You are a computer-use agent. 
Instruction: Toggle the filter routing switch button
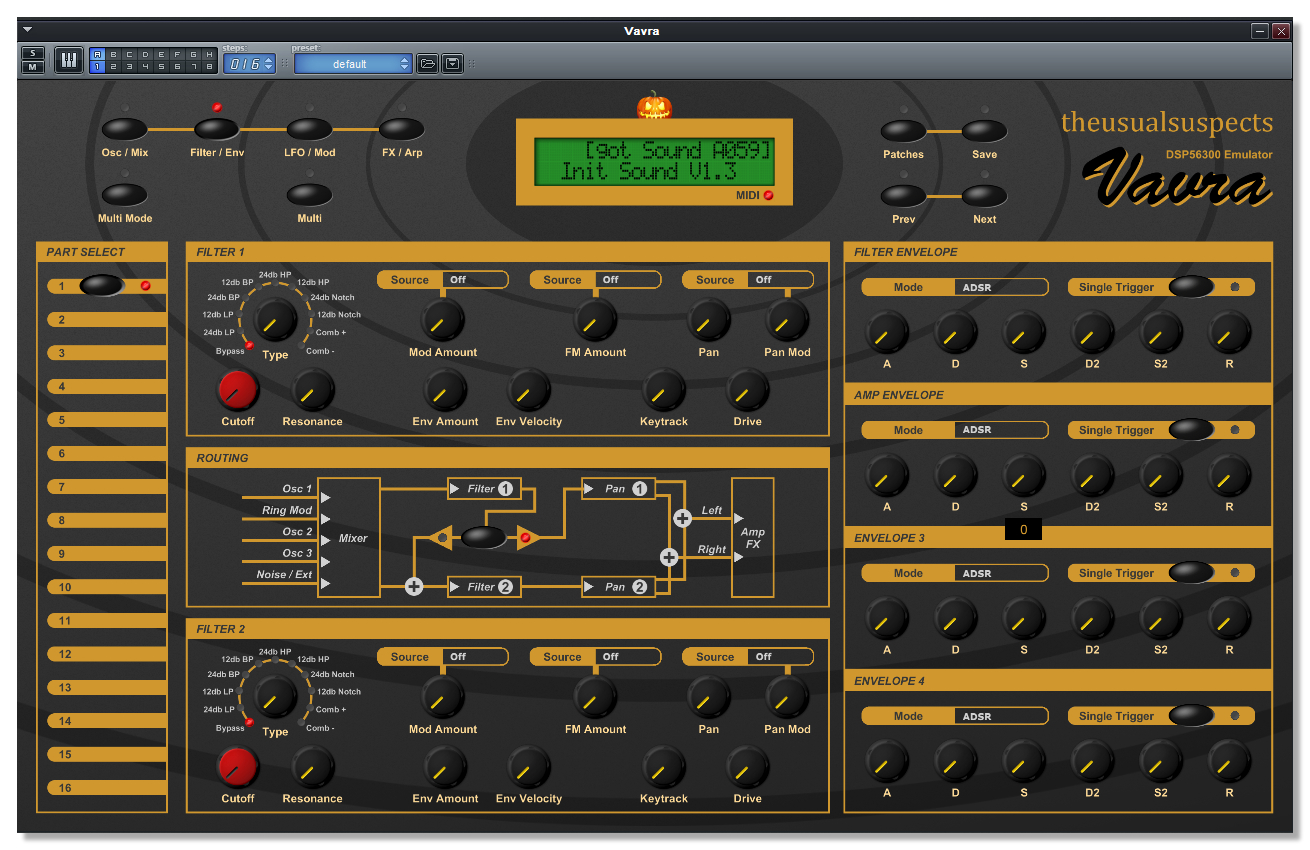(483, 538)
